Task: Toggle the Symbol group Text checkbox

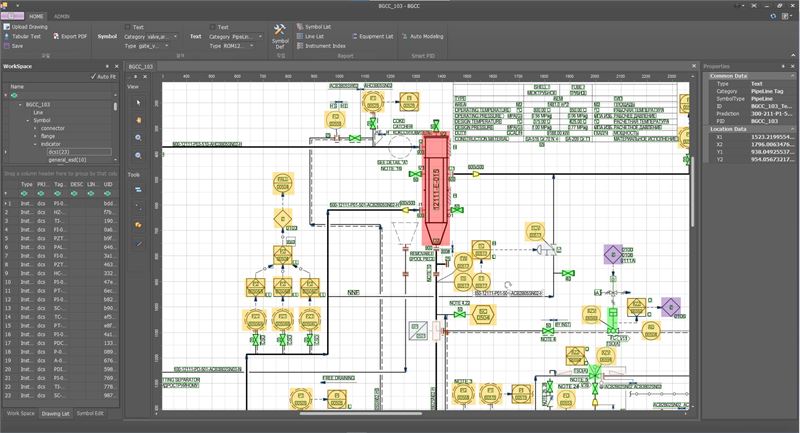Action: coord(128,27)
